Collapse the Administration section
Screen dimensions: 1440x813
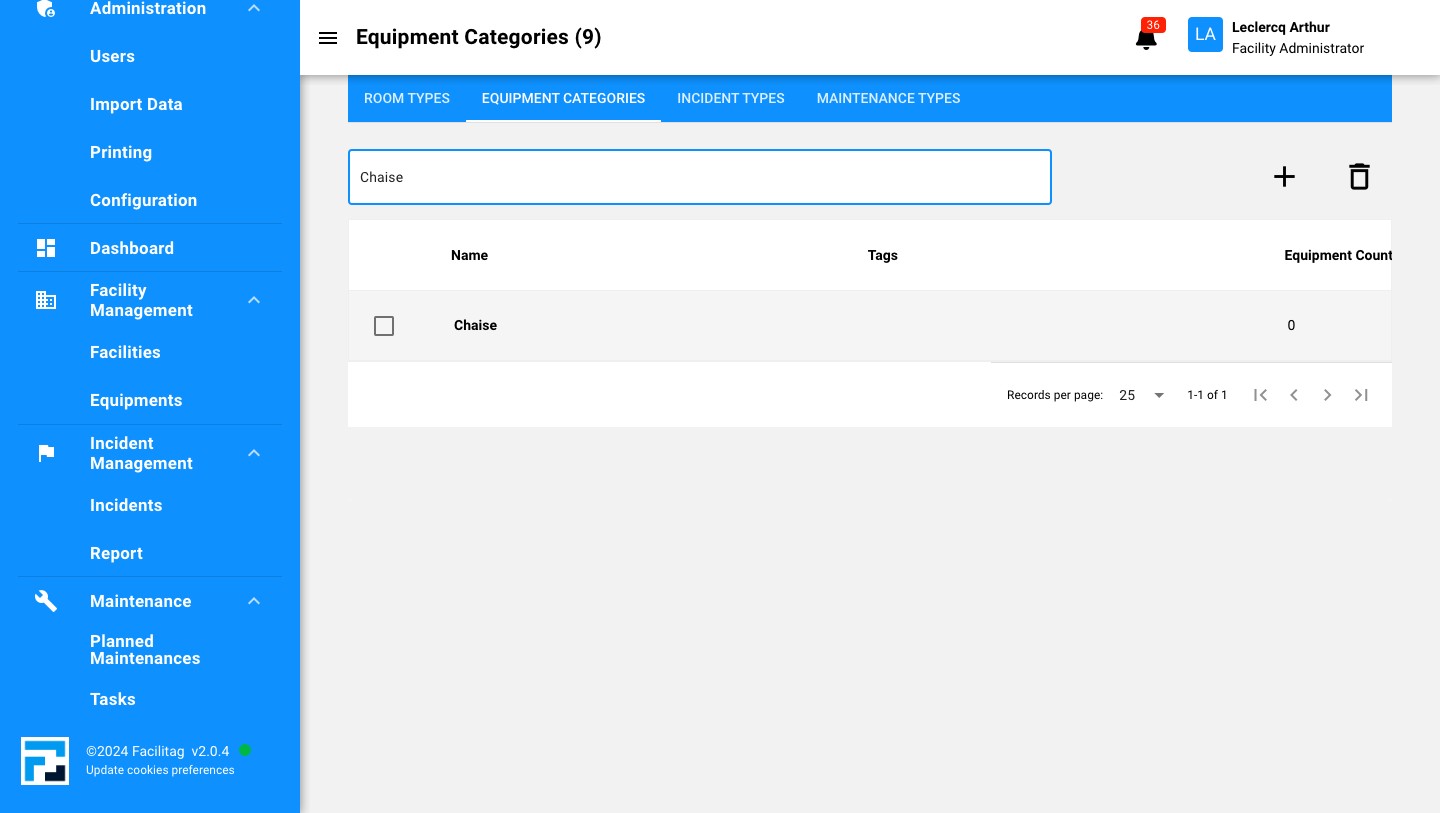click(x=254, y=8)
